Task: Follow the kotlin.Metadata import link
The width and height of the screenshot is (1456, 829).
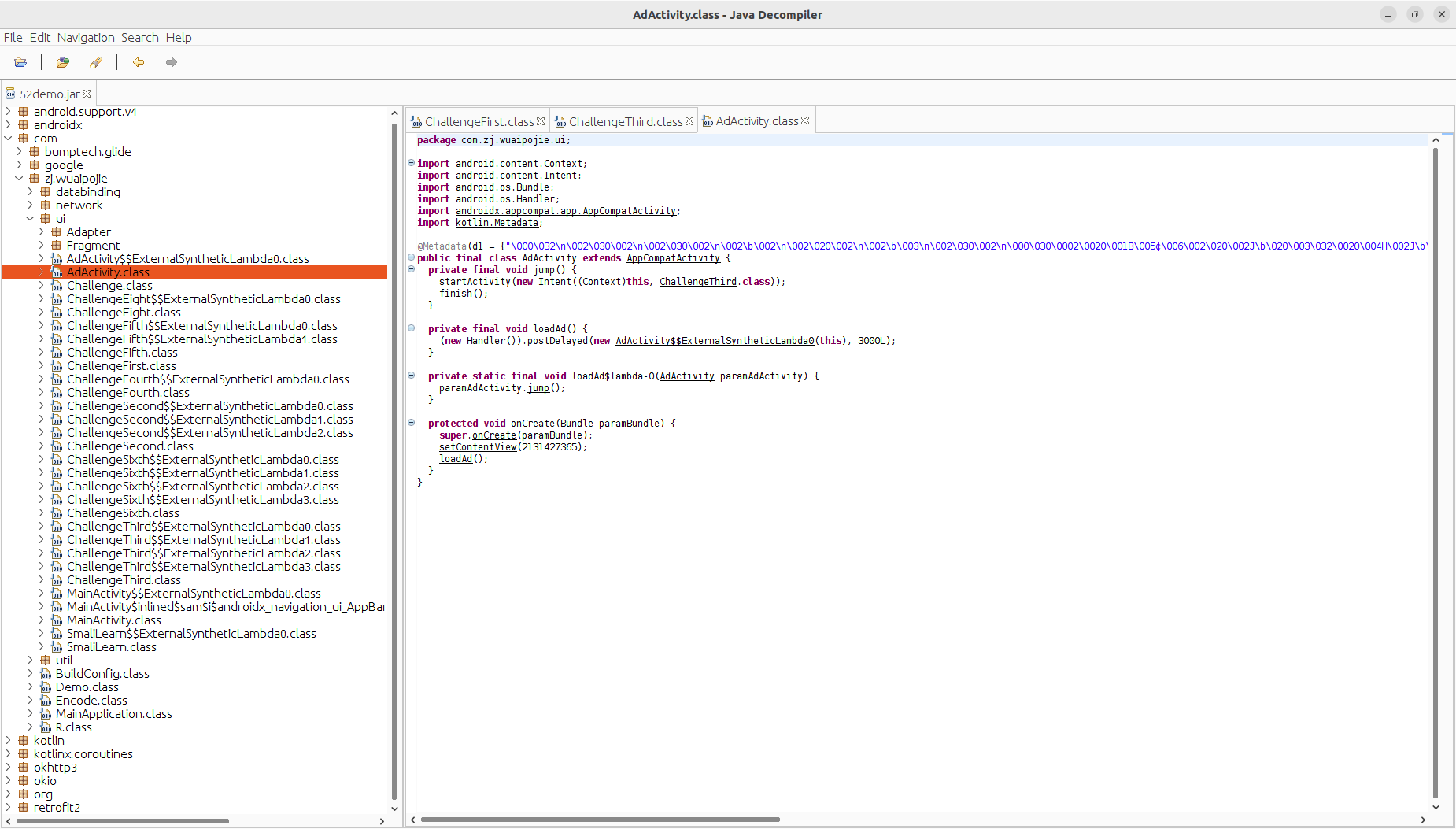Action: click(497, 223)
